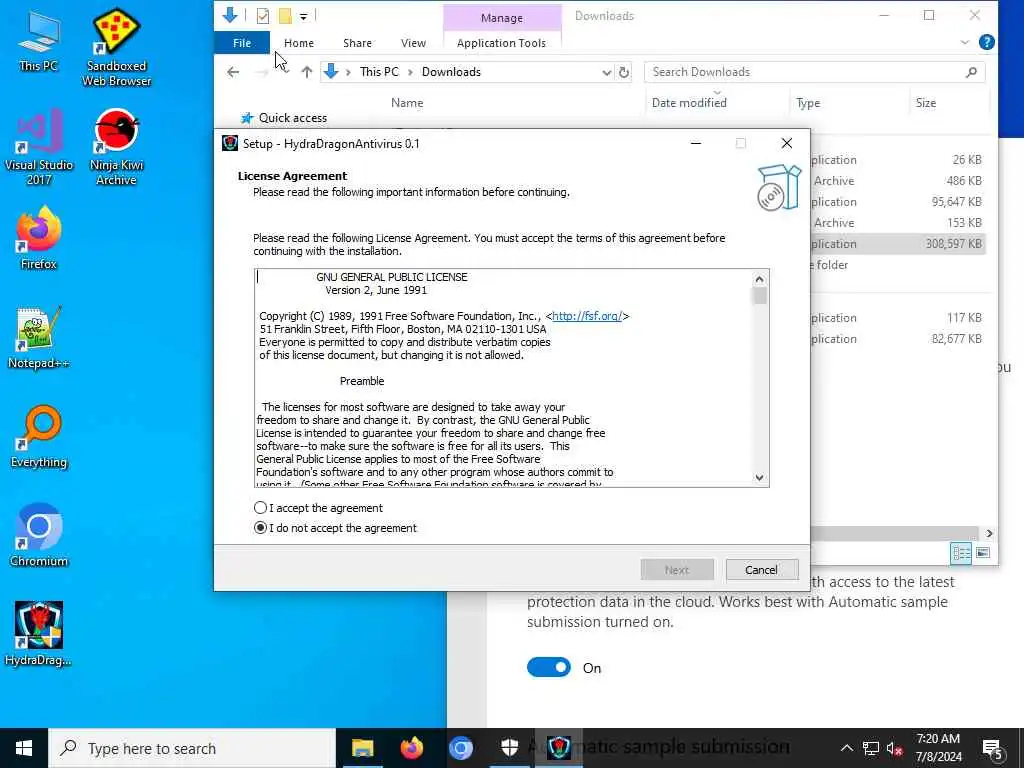Open This PC desktop icon
1024x768 pixels.
coord(38,40)
